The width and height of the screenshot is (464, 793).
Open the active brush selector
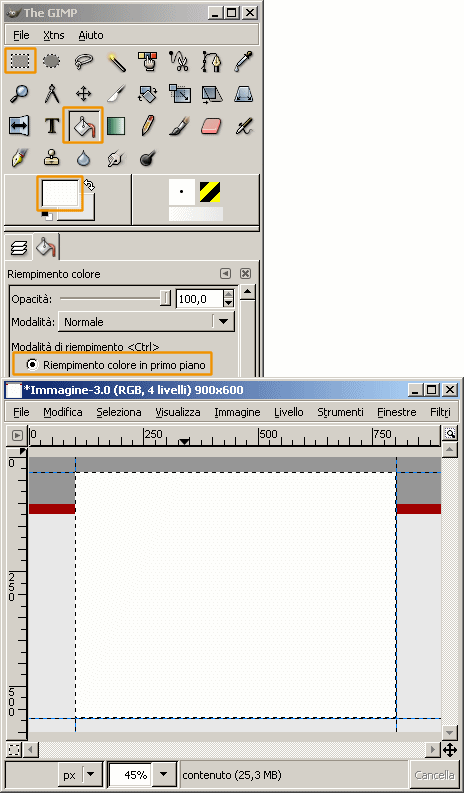pyautogui.click(x=182, y=192)
